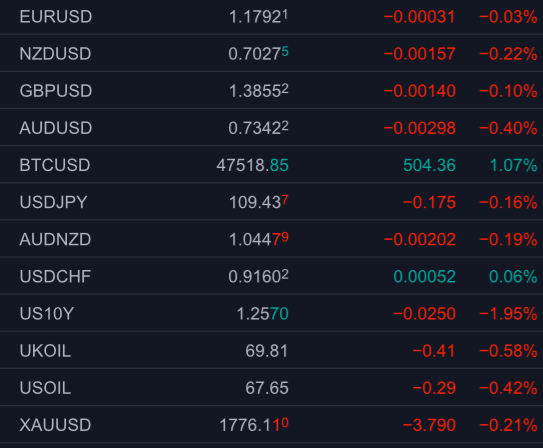Select the US10Y yield row

[272, 313]
